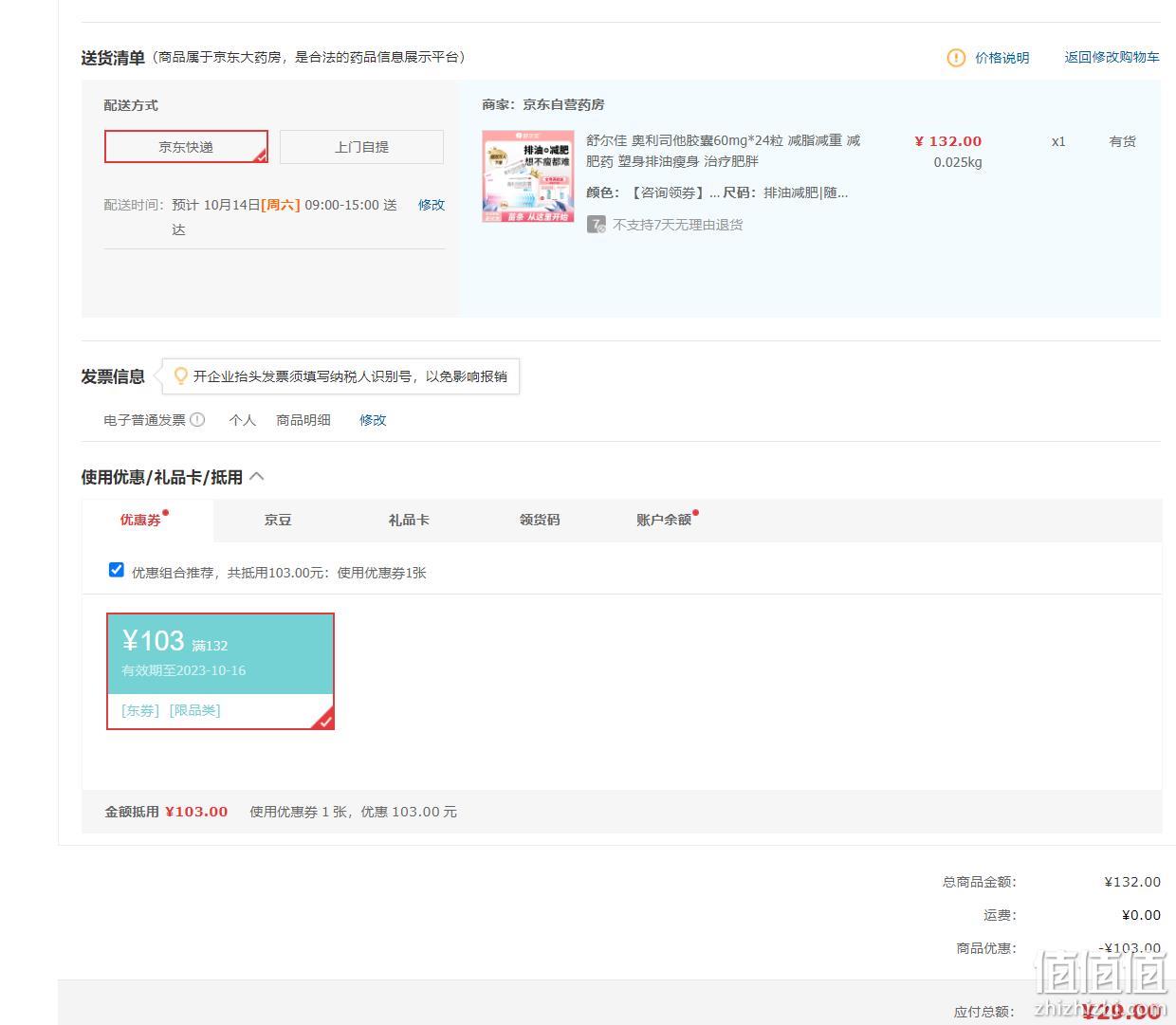1176x1025 pixels.
Task: Click the 电子普通发票 label
Action: point(144,420)
